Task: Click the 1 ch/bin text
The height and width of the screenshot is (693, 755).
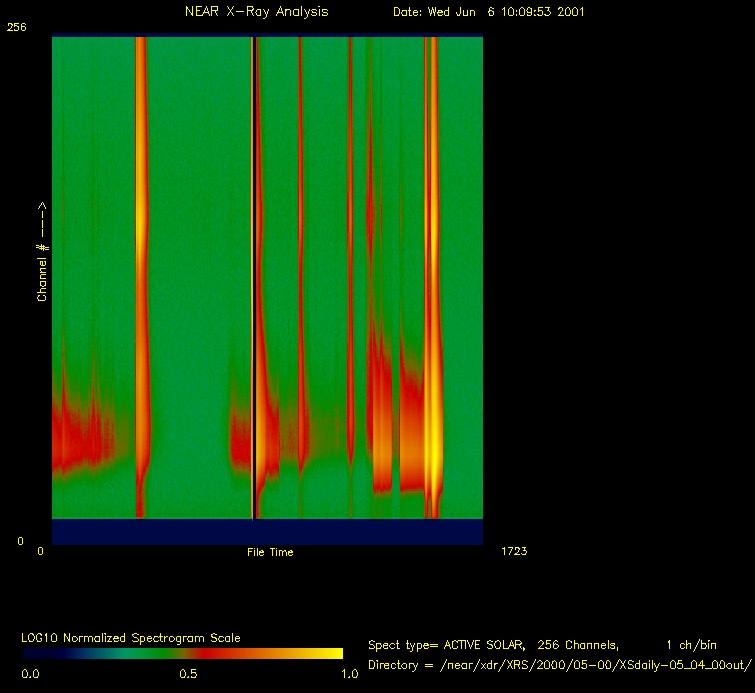Action: [690, 645]
